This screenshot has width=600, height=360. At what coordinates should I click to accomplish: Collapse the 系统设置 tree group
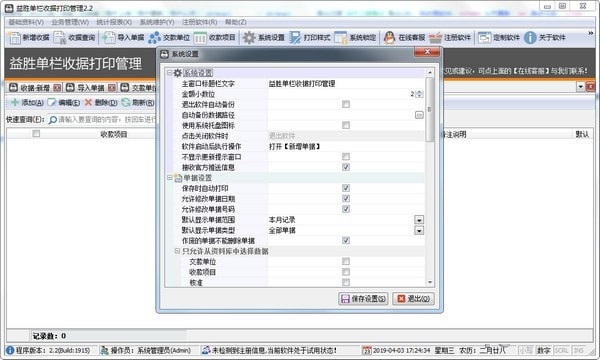pos(170,72)
